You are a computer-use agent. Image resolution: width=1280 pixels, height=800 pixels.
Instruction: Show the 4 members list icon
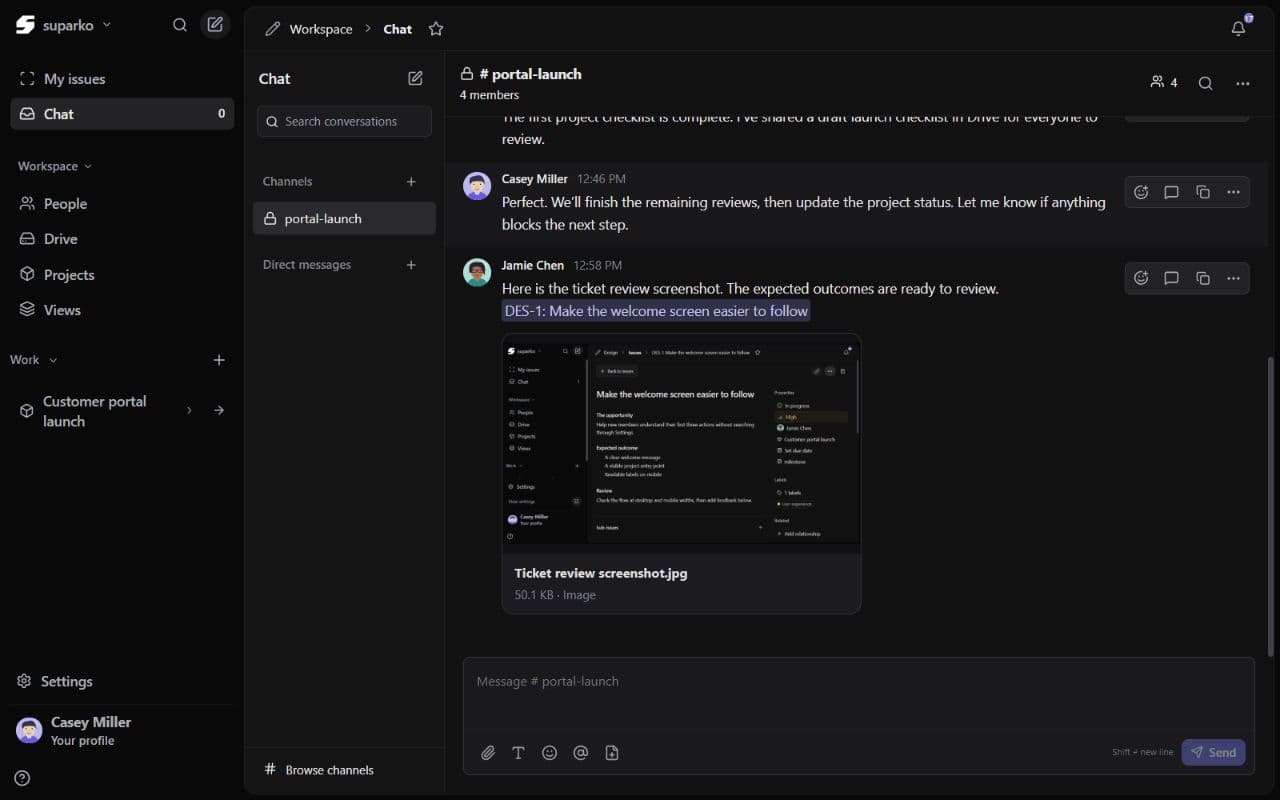1164,83
